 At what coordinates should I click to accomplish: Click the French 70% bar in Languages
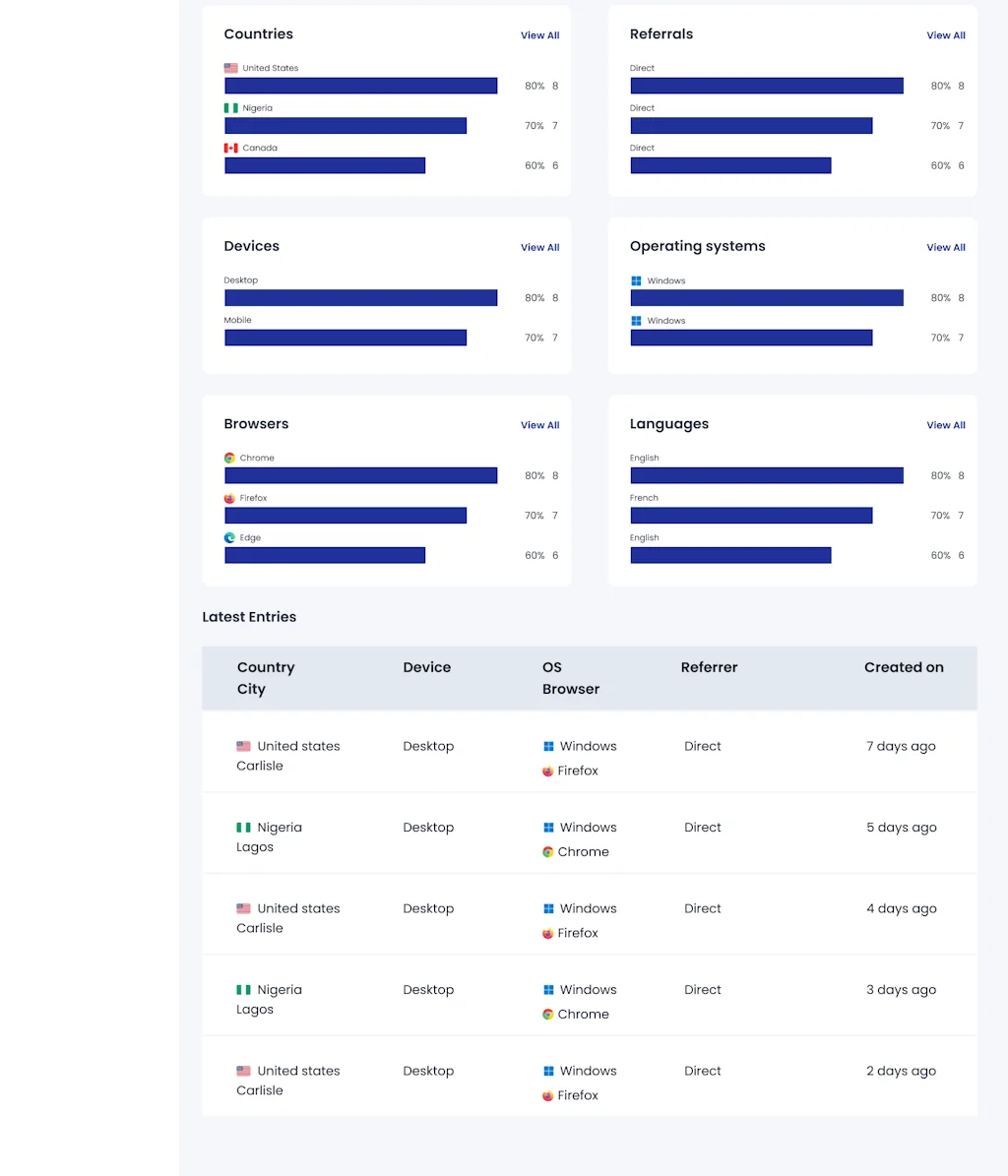tap(751, 516)
